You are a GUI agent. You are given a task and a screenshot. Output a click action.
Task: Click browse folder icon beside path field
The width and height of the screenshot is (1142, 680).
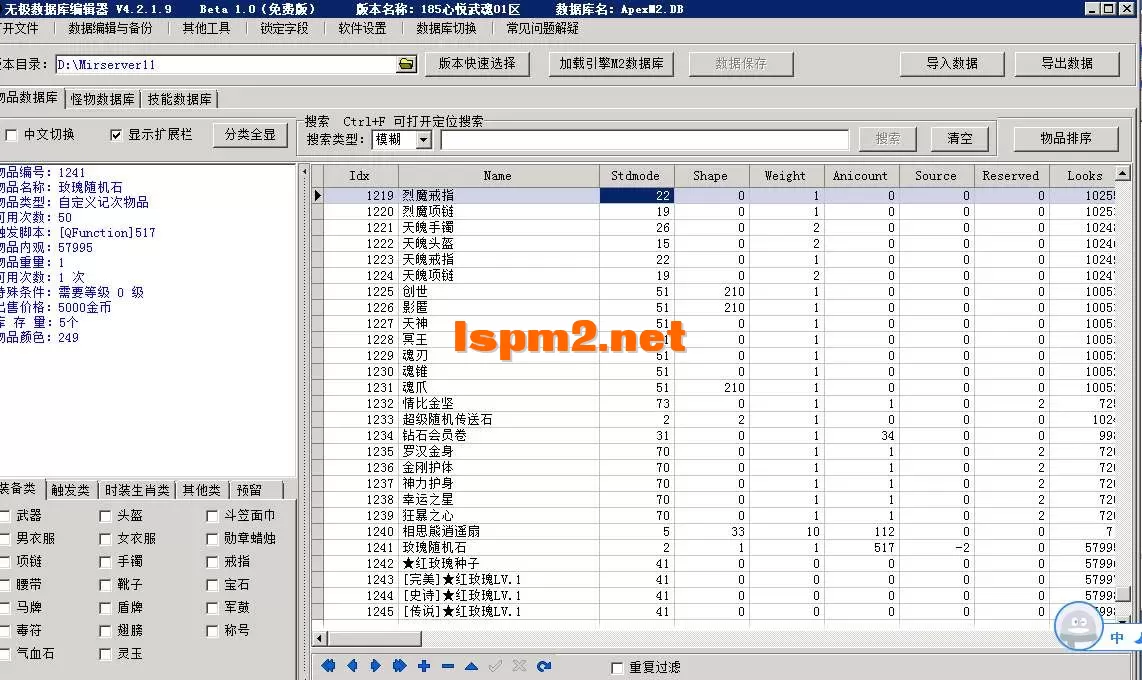[x=406, y=64]
